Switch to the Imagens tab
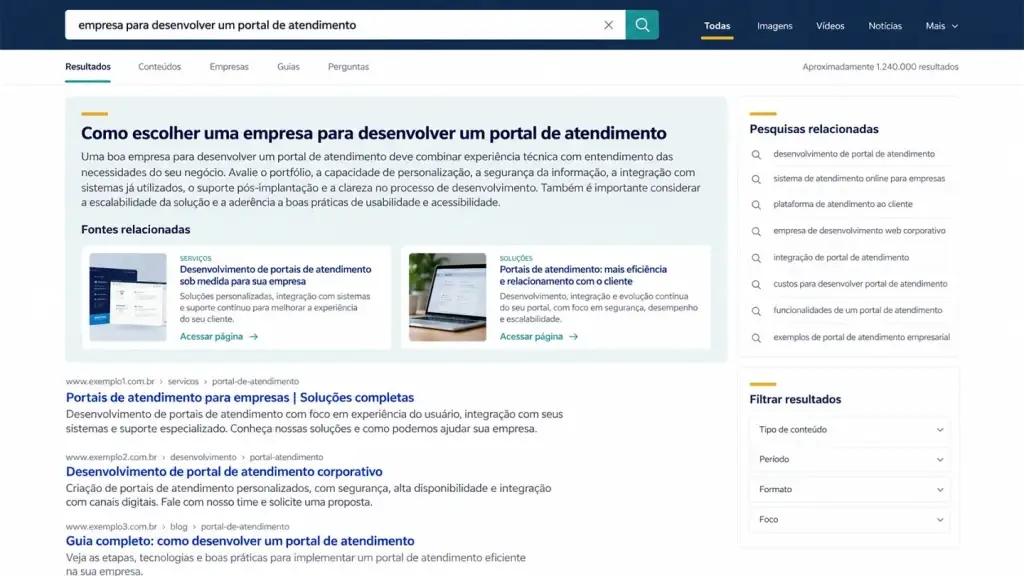 tap(775, 26)
